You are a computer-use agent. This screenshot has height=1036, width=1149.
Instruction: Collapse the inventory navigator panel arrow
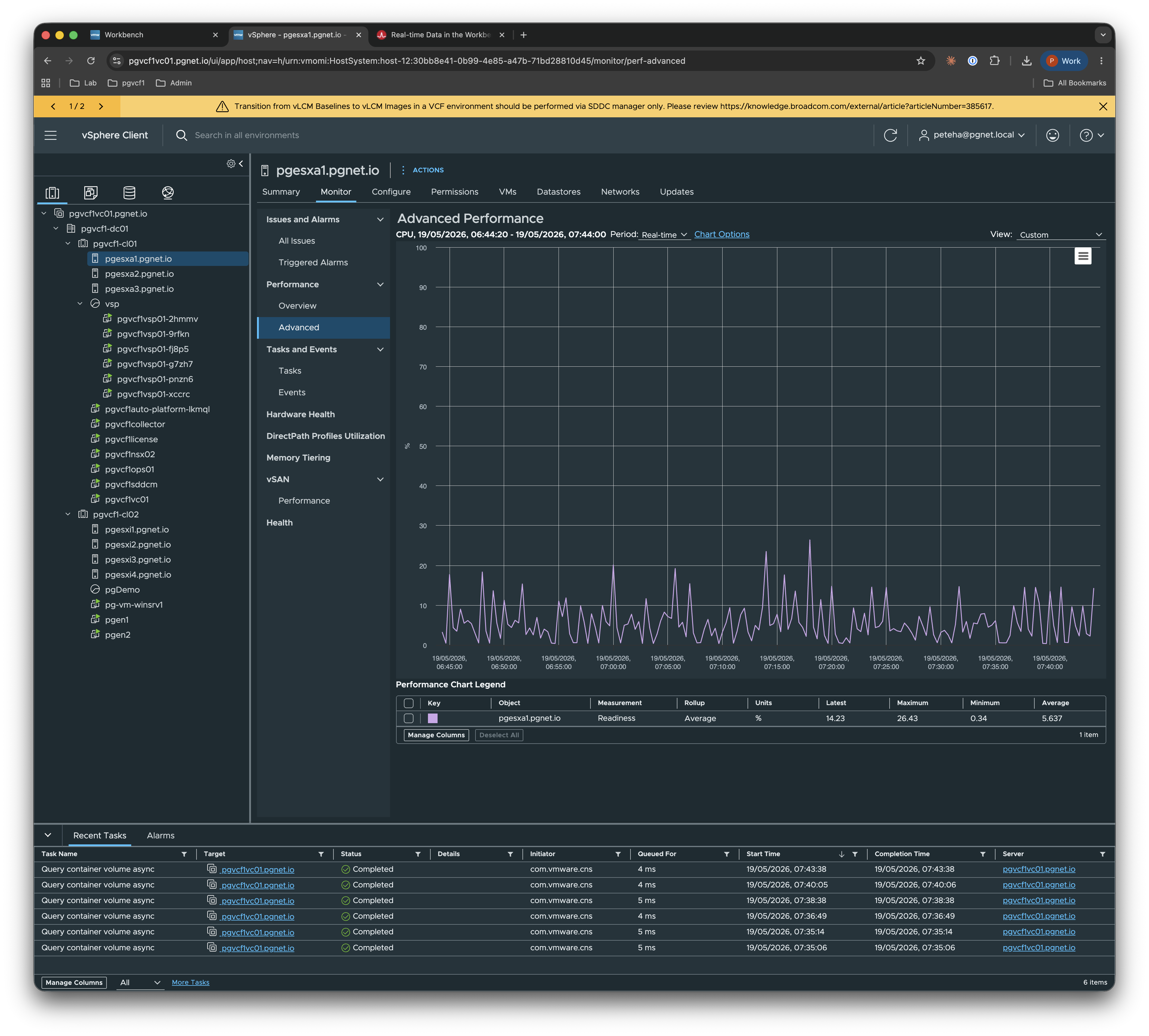(241, 164)
